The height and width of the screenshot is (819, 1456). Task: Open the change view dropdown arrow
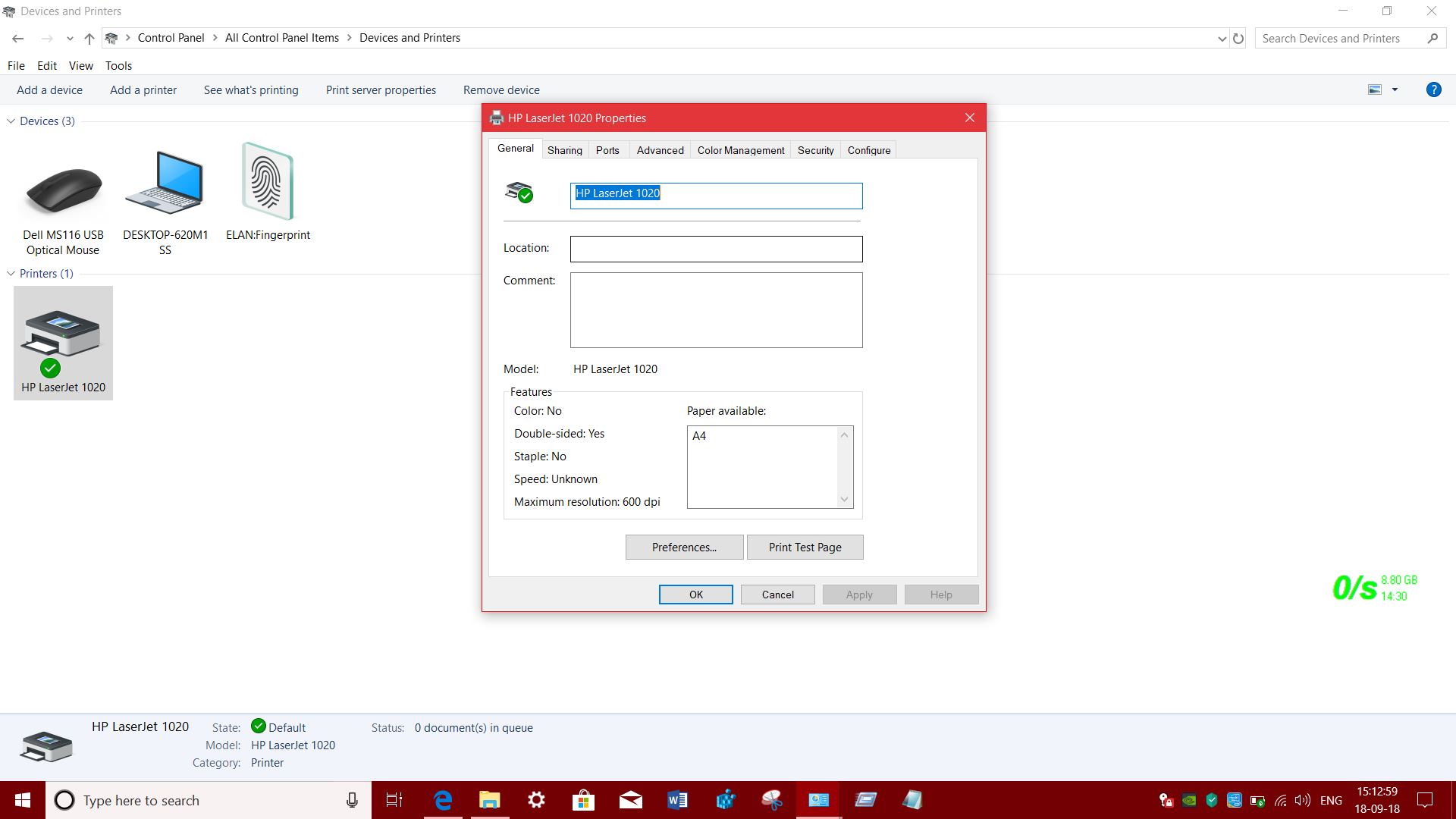[x=1395, y=89]
